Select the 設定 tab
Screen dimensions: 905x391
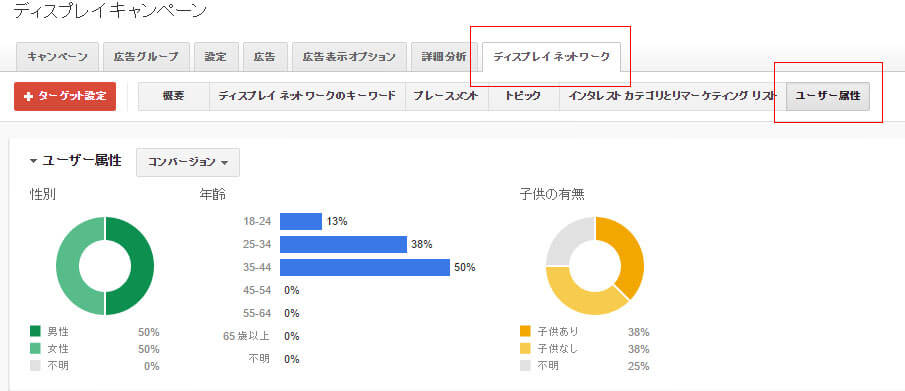pos(216,57)
